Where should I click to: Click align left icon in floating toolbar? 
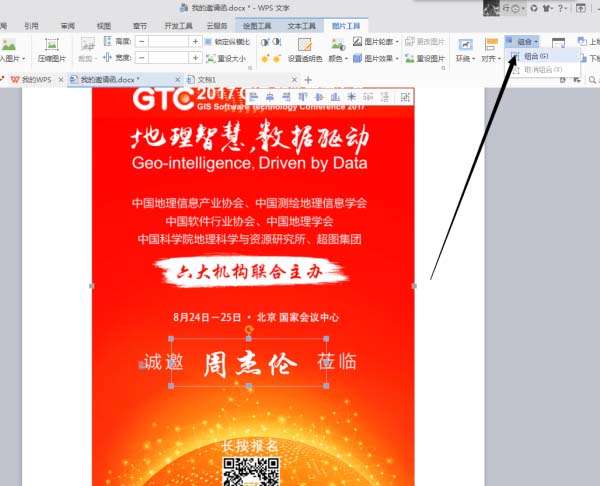pyautogui.click(x=253, y=97)
